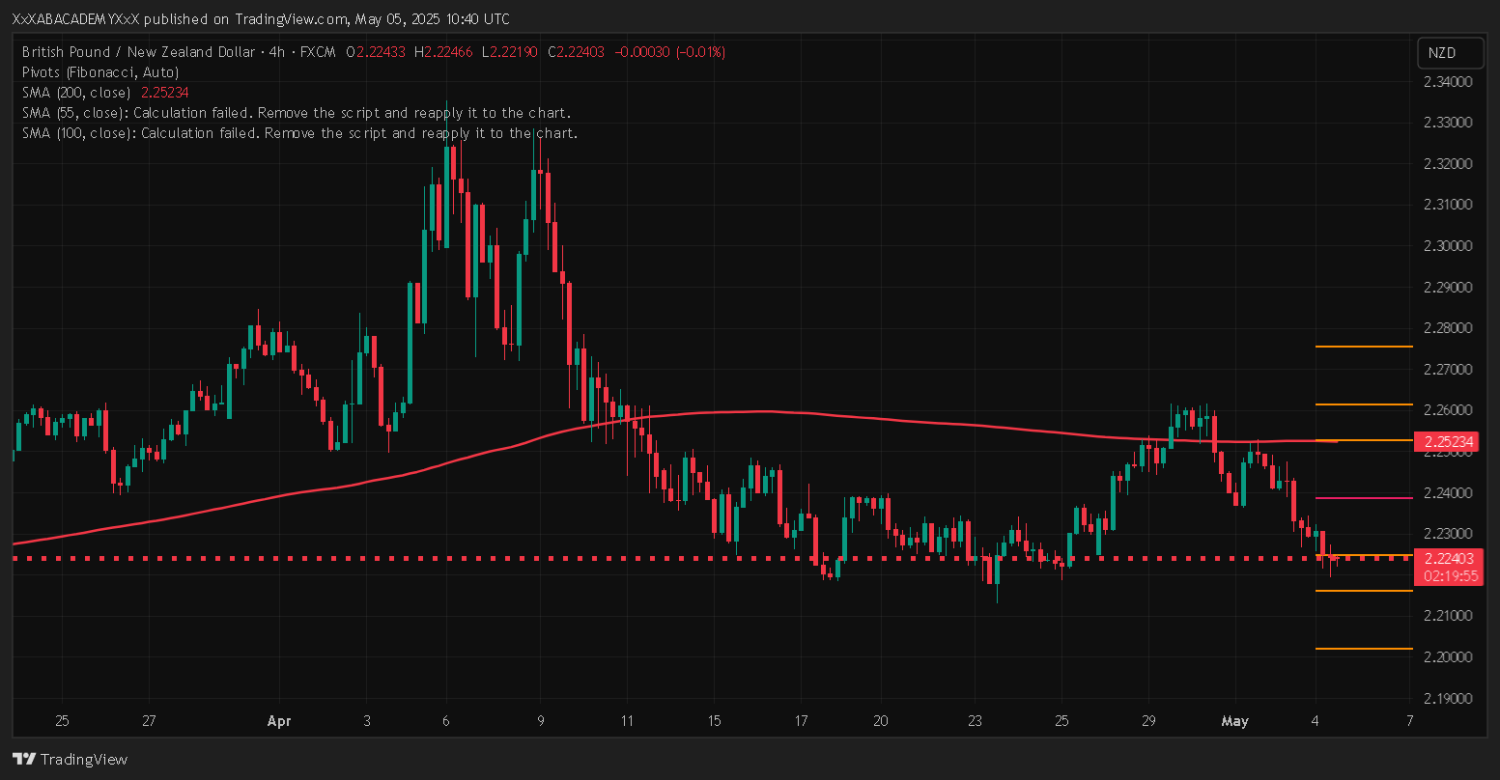
Task: Click the May label on the time axis
Action: point(1235,720)
